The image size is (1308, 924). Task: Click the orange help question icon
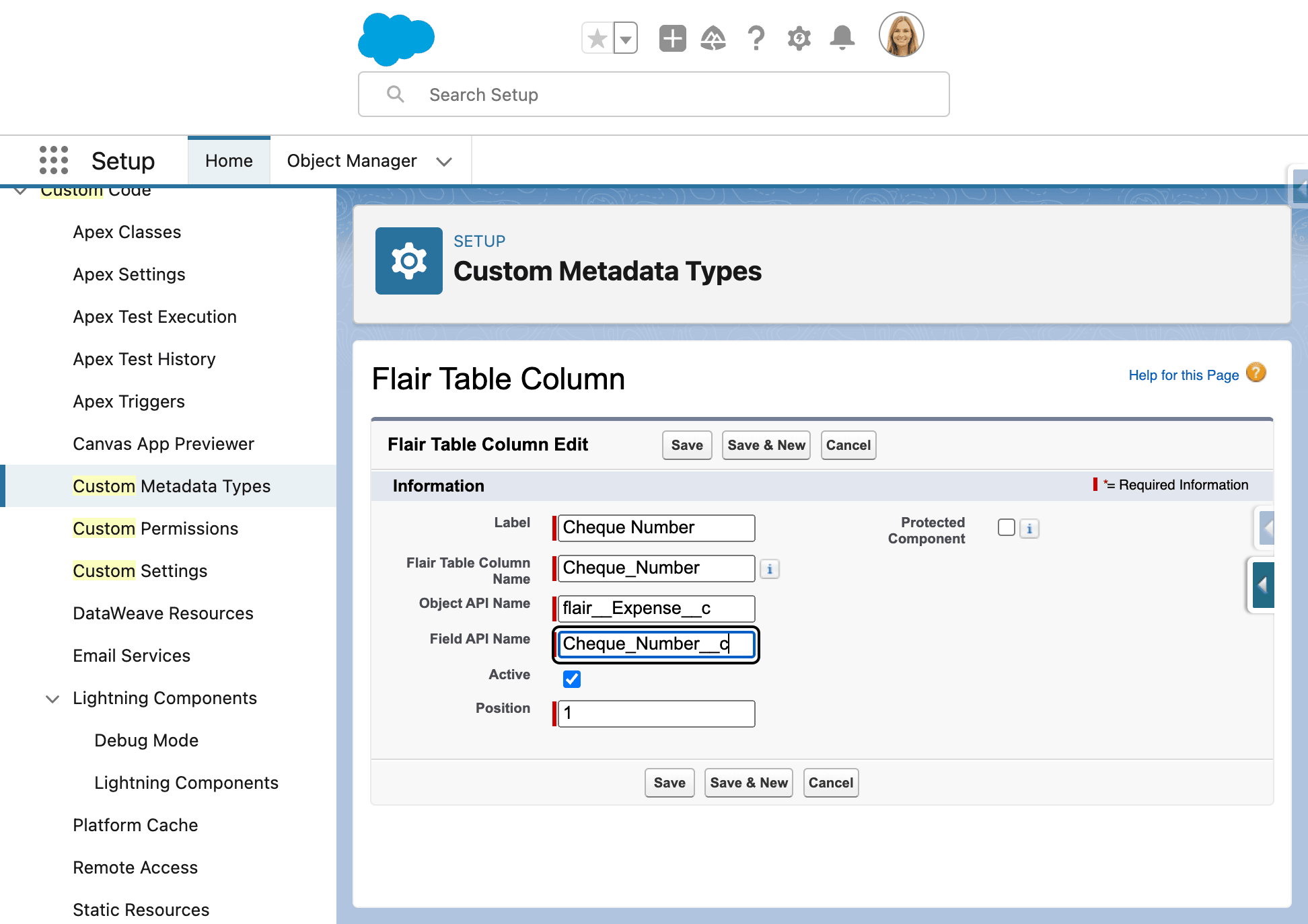click(x=1256, y=373)
